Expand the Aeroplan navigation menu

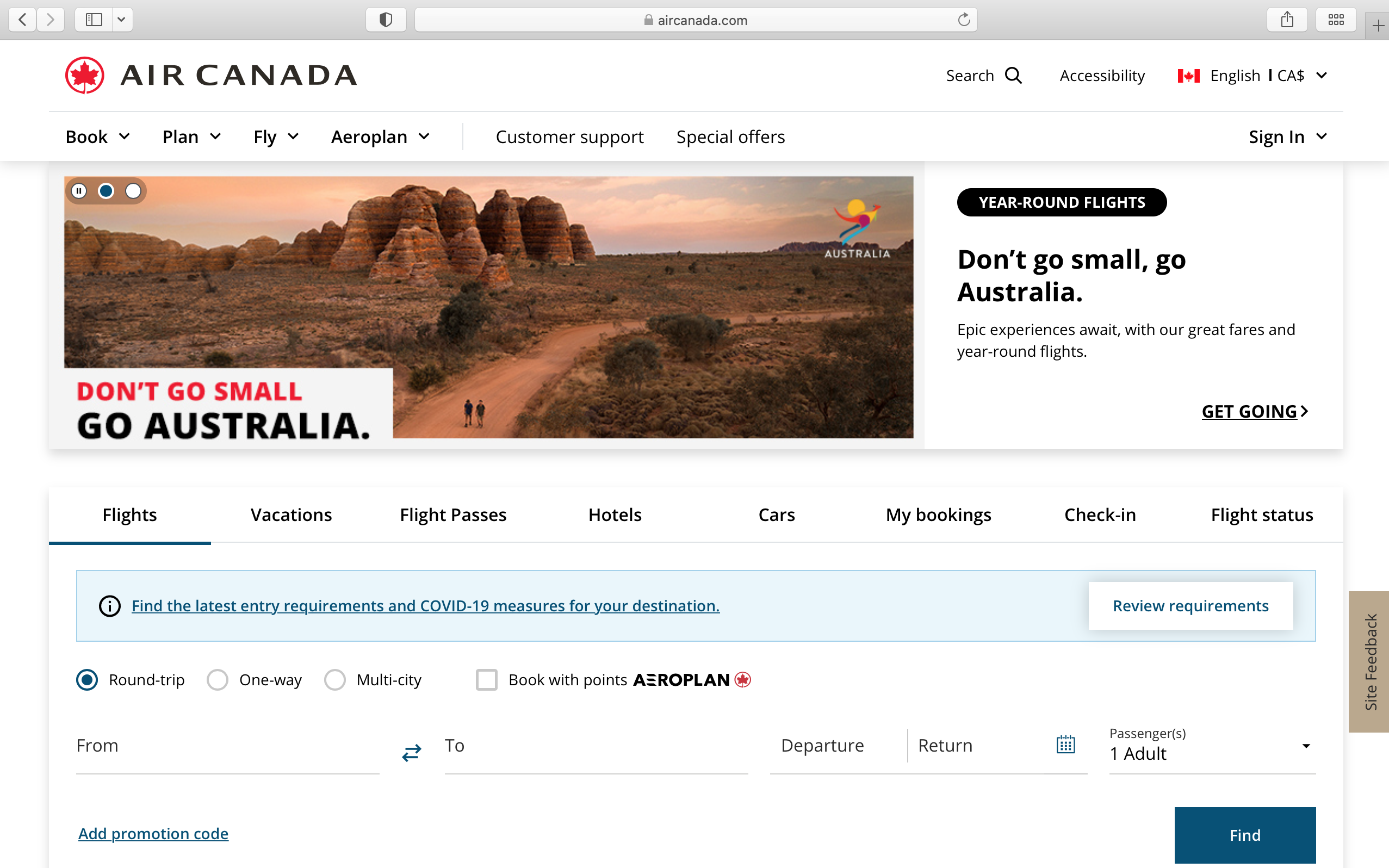380,137
